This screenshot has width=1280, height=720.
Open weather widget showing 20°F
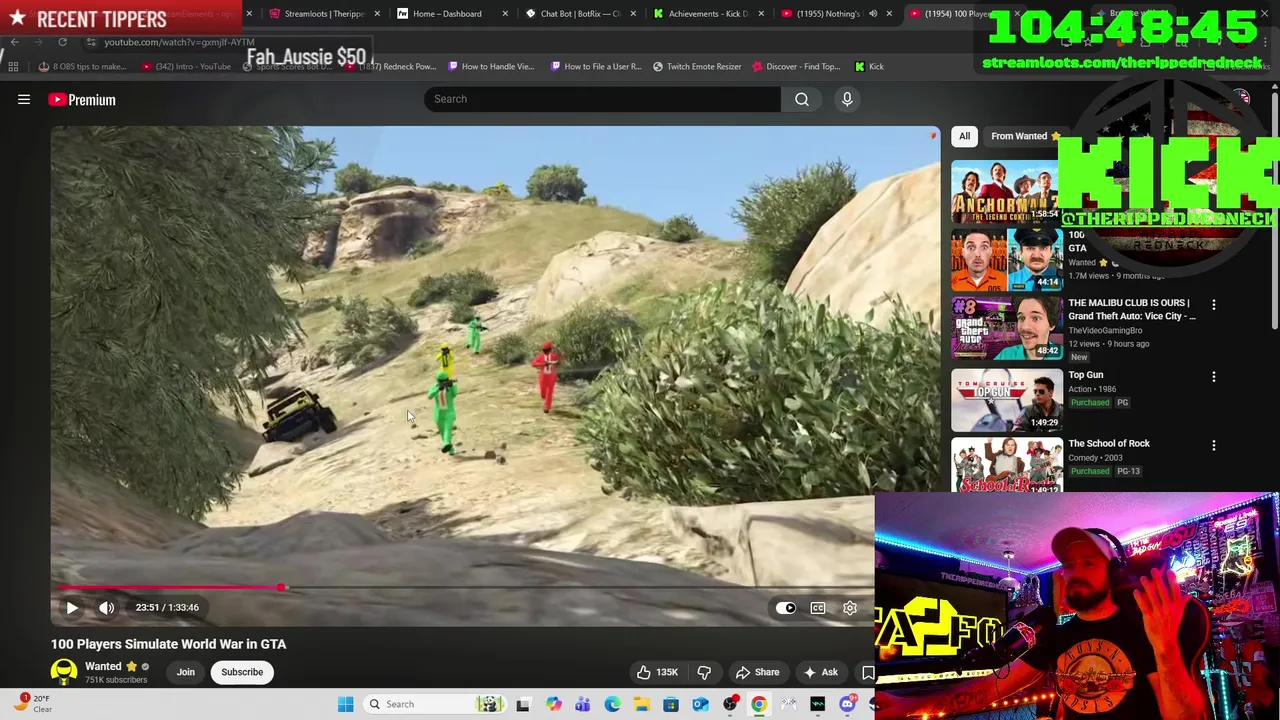tap(32, 704)
